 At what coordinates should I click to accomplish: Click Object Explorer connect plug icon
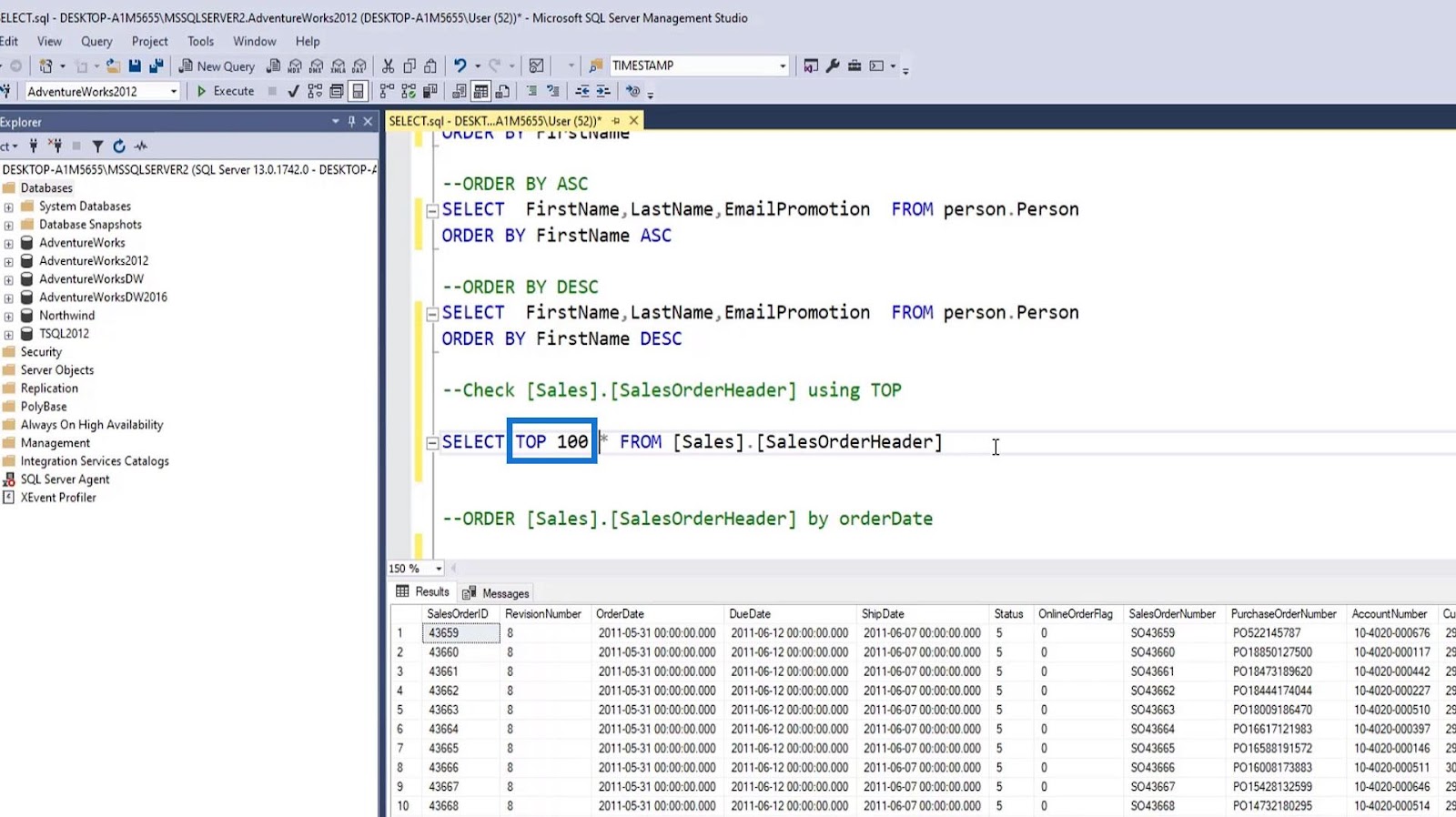coord(34,146)
